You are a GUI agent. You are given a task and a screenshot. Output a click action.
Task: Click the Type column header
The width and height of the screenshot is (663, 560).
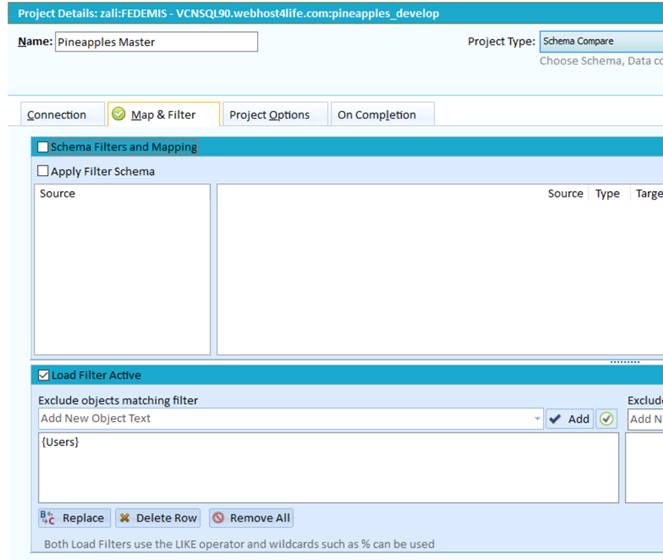pyautogui.click(x=607, y=194)
